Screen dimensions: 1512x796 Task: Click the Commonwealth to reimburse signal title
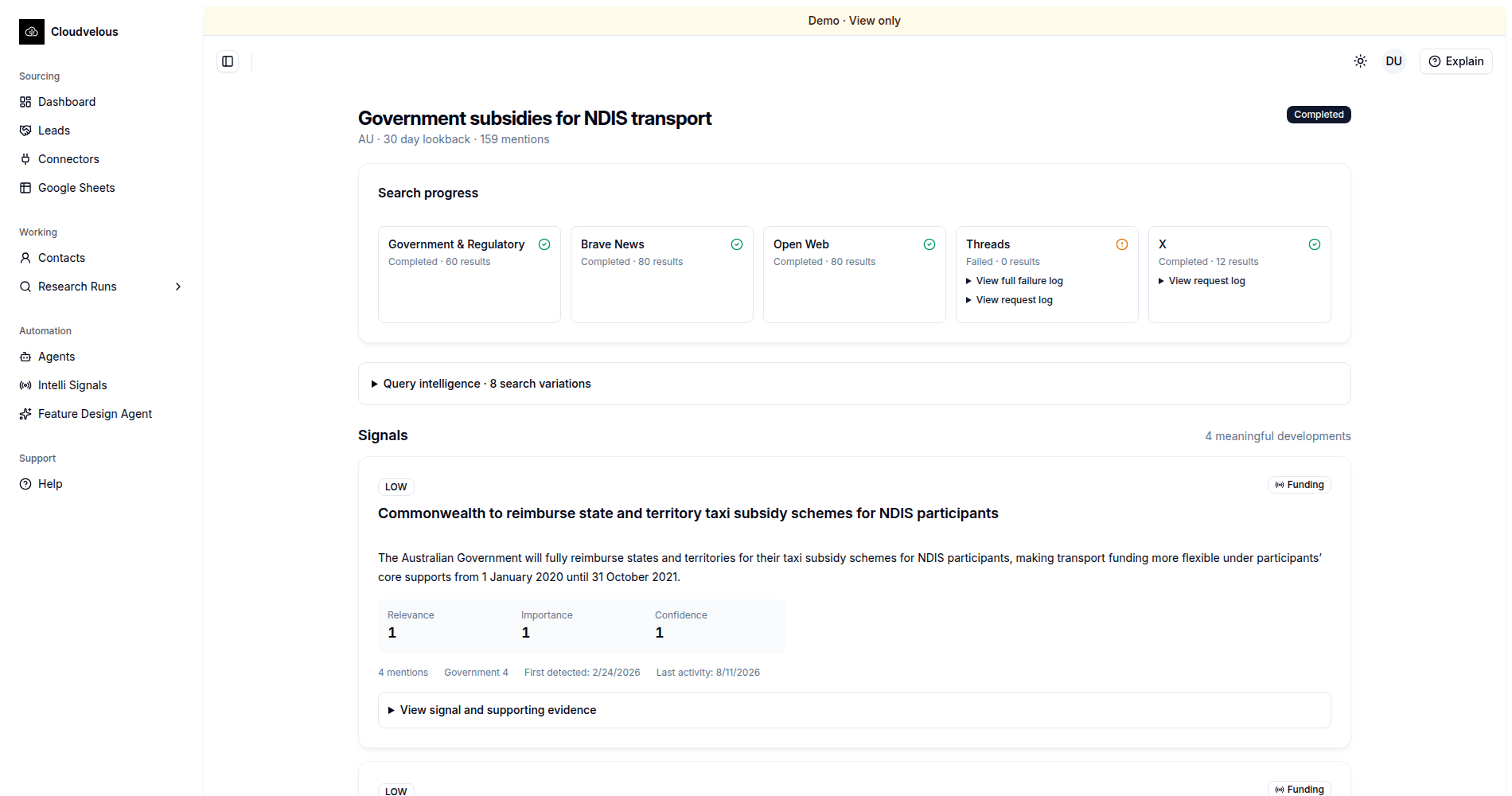[x=688, y=513]
